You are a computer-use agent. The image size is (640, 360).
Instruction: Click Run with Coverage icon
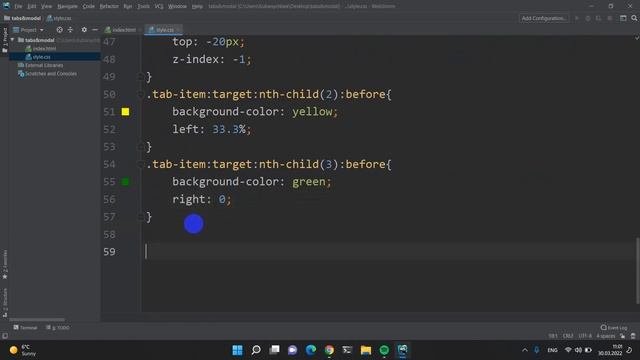(598, 18)
